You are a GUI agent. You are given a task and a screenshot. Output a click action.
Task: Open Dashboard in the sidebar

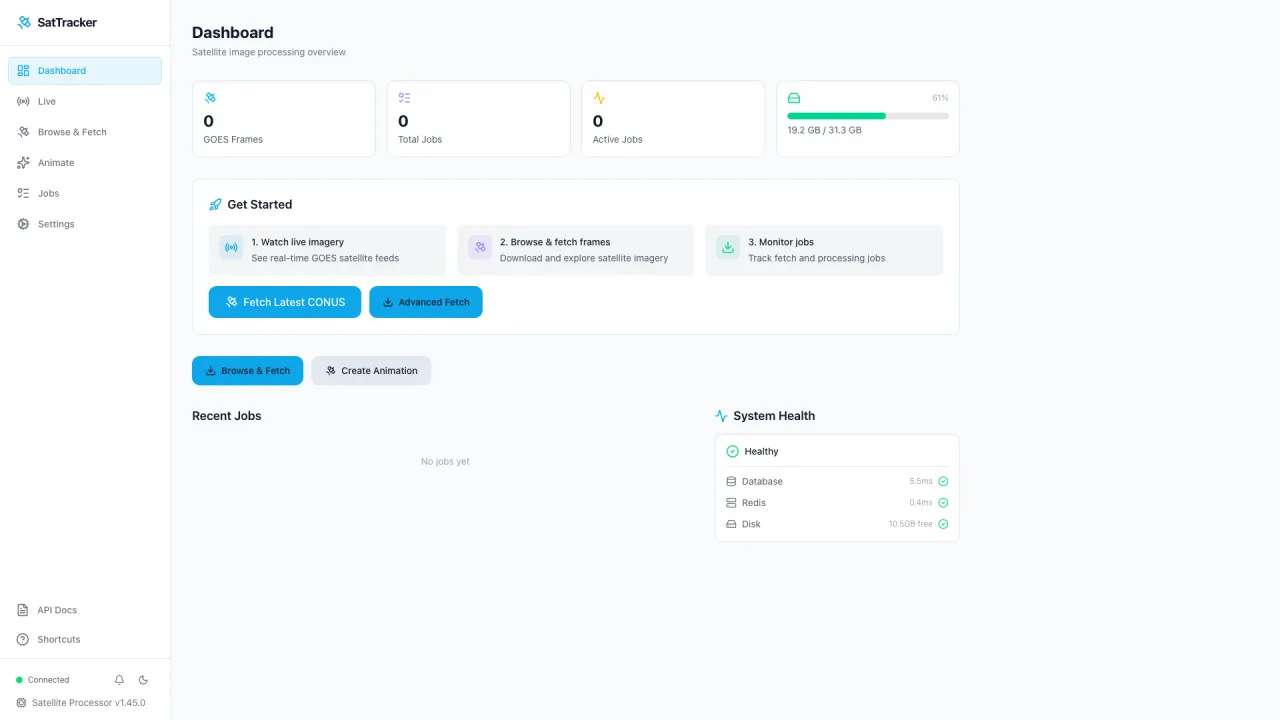click(x=85, y=71)
